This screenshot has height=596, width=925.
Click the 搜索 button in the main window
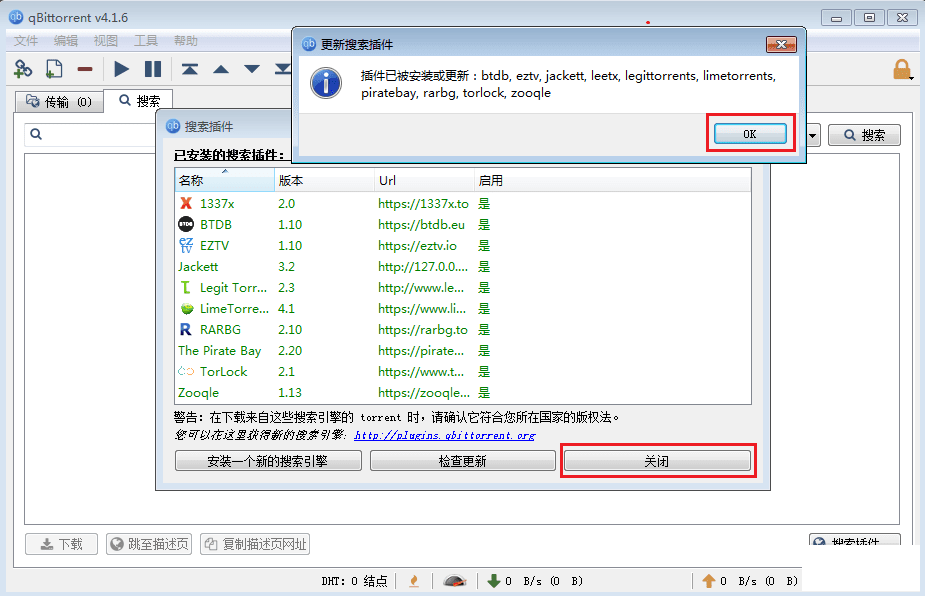click(x=864, y=135)
